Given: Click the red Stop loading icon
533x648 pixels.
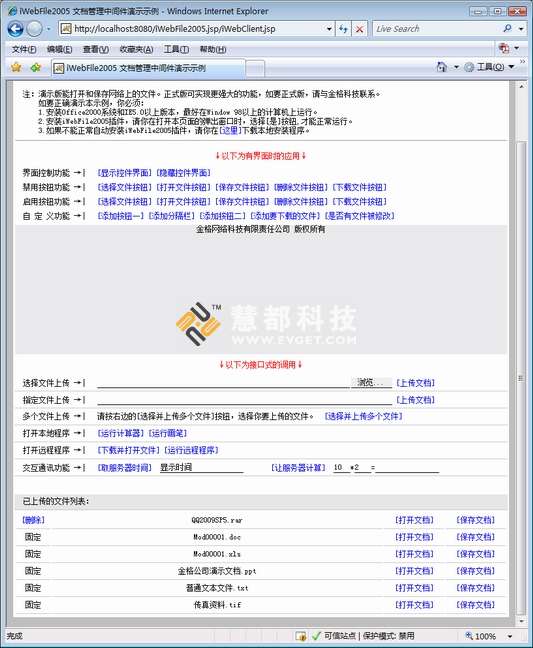Looking at the screenshot, I should tap(359, 29).
